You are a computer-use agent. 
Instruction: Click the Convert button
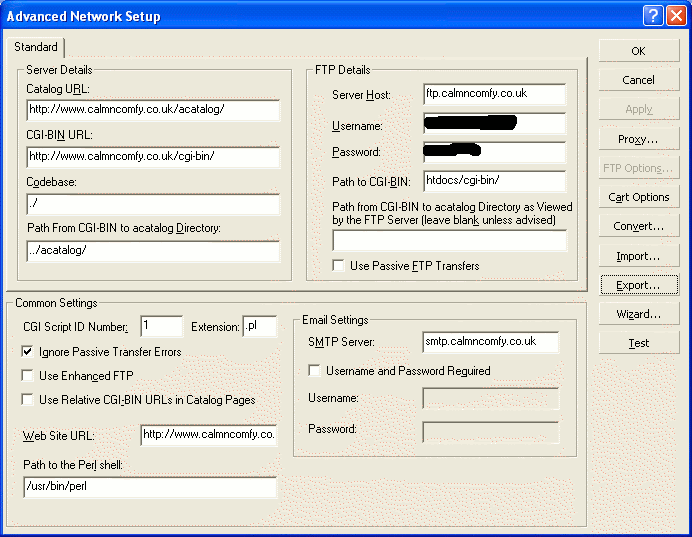point(638,227)
